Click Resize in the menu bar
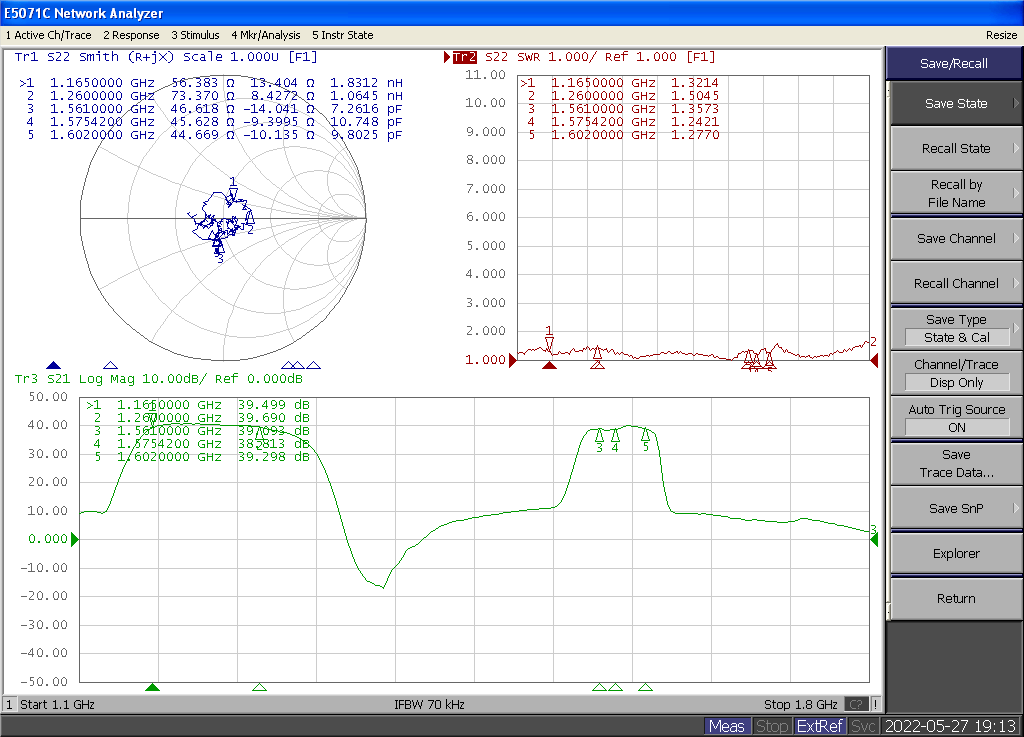Image resolution: width=1024 pixels, height=737 pixels. (1001, 35)
